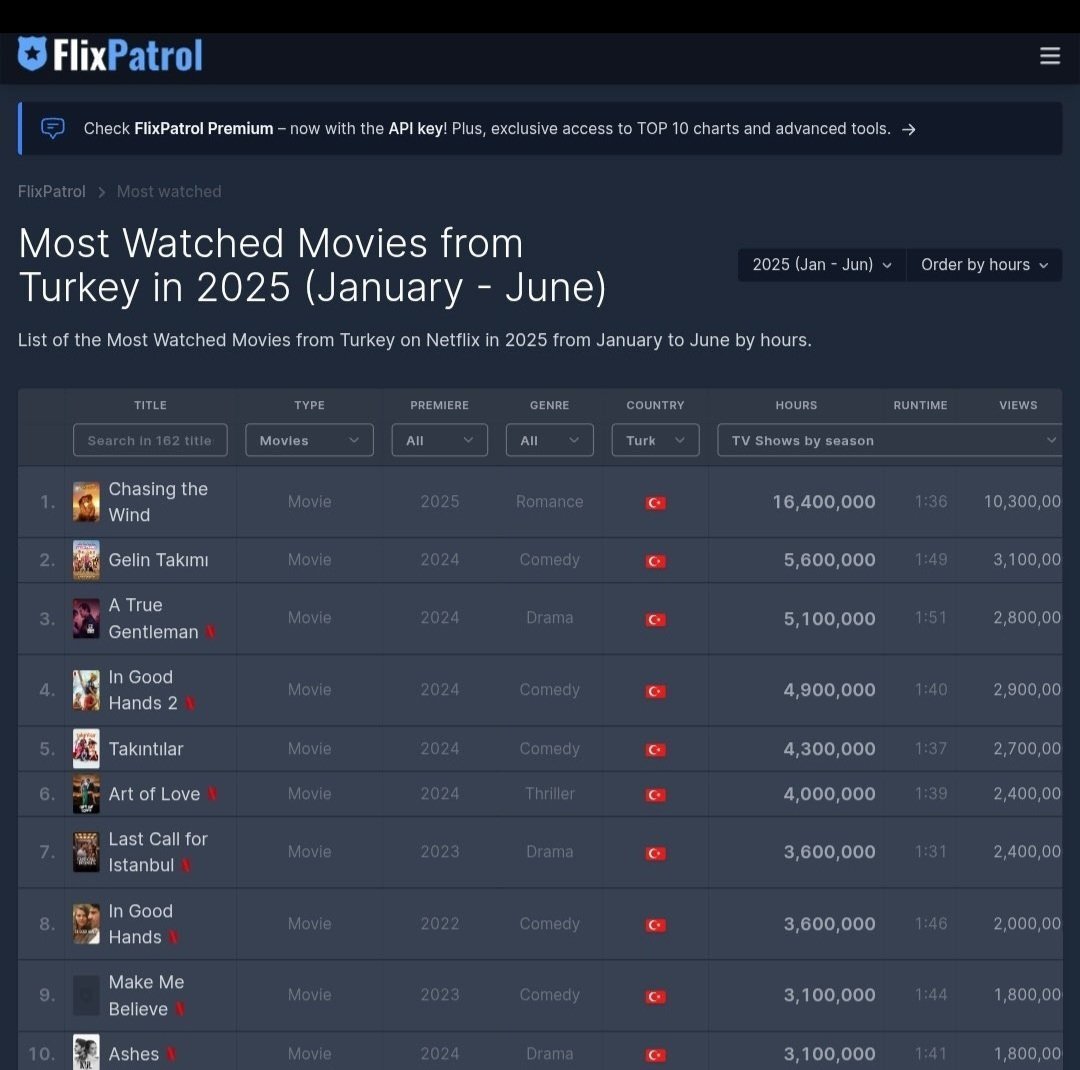Screen dimensions: 1080x1070
Task: Click Turkey flag in Ashes row
Action: pos(655,1055)
